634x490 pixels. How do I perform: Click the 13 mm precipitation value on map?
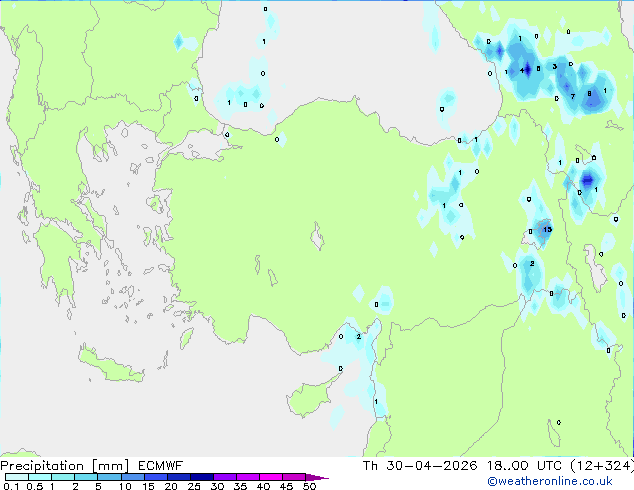coord(547,230)
